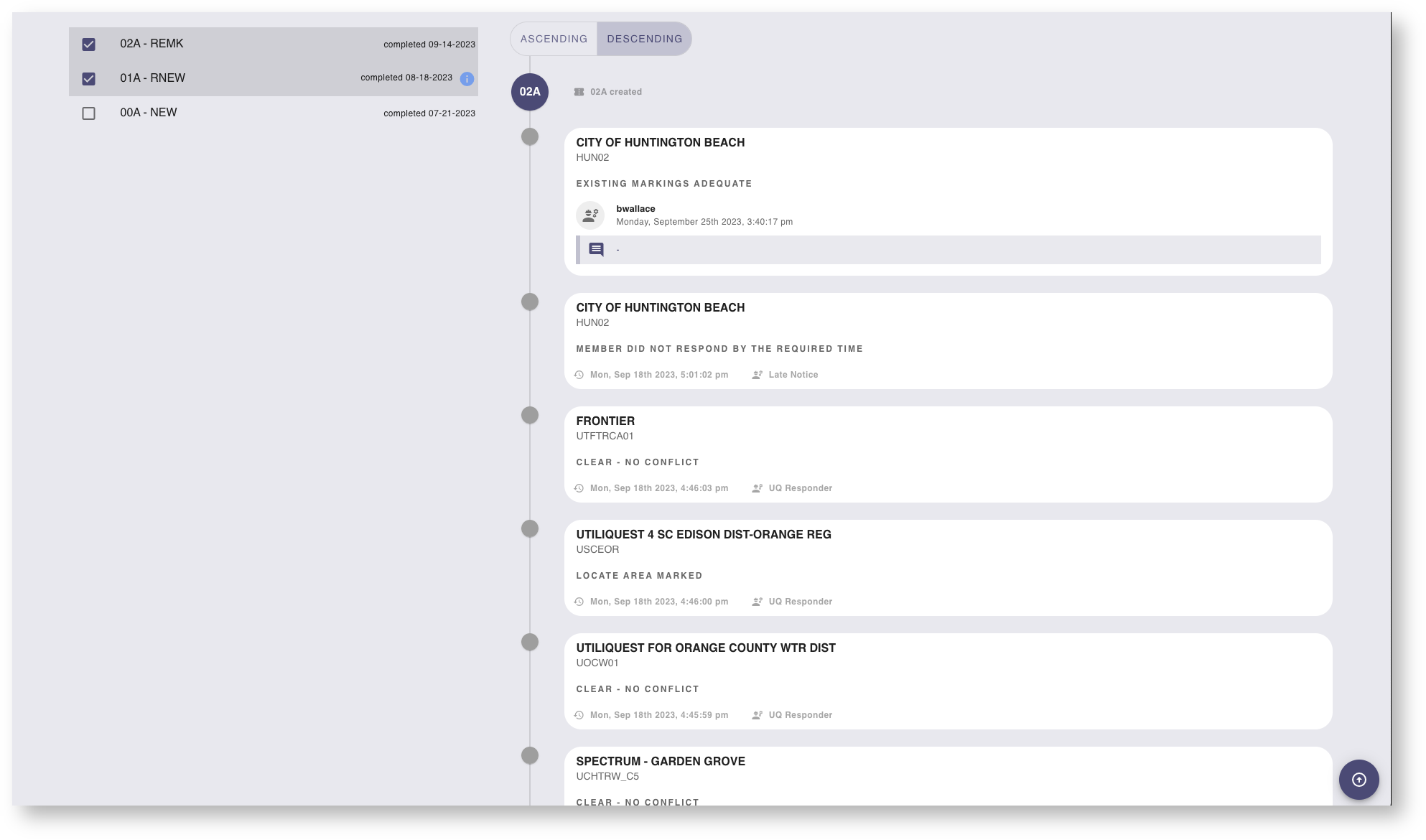Uncheck the 02A - REMK checkbox
Viewport: 1426px width, 840px height.
(88, 45)
